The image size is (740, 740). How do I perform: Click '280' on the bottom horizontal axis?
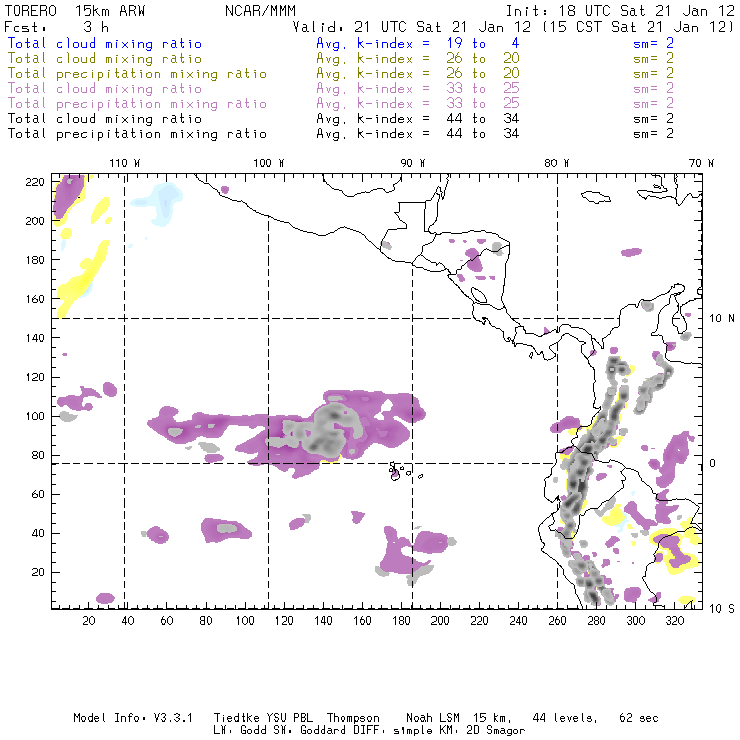point(597,621)
